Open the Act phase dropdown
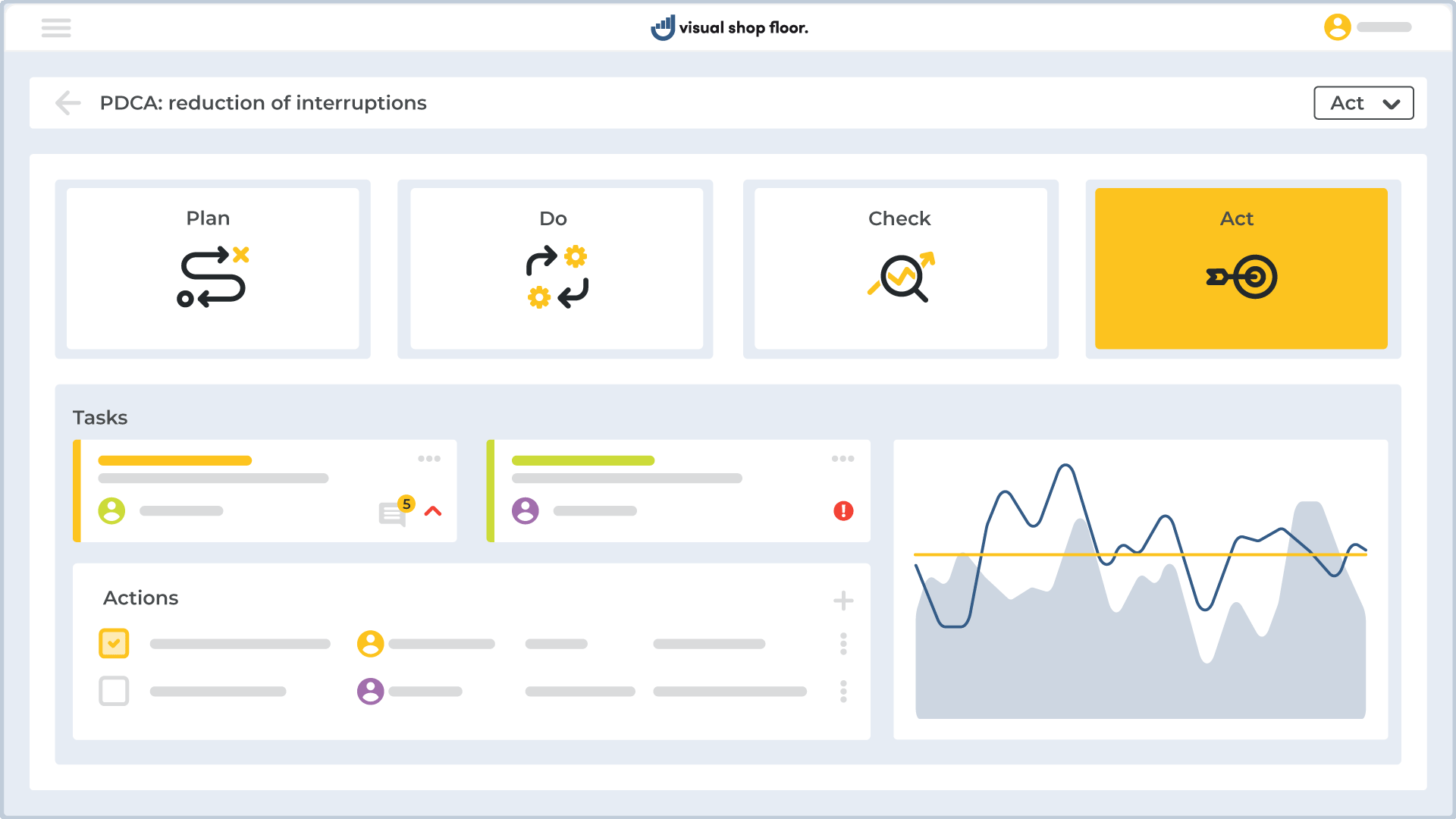 1363,103
